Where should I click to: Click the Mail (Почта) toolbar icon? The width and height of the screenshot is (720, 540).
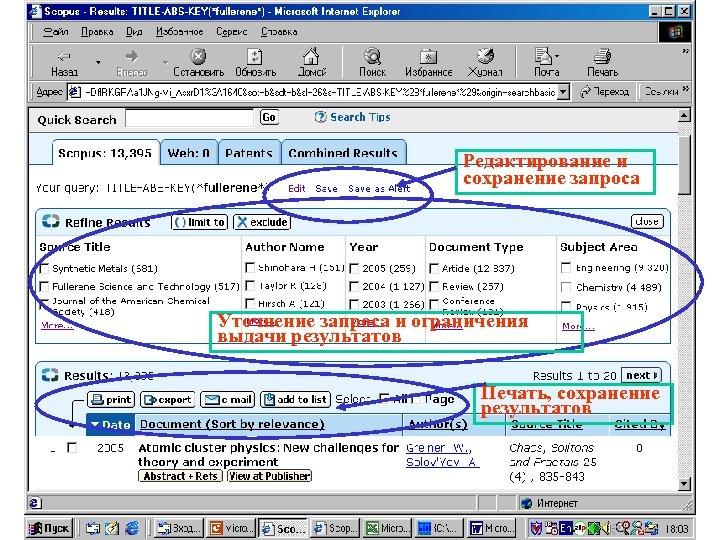544,56
